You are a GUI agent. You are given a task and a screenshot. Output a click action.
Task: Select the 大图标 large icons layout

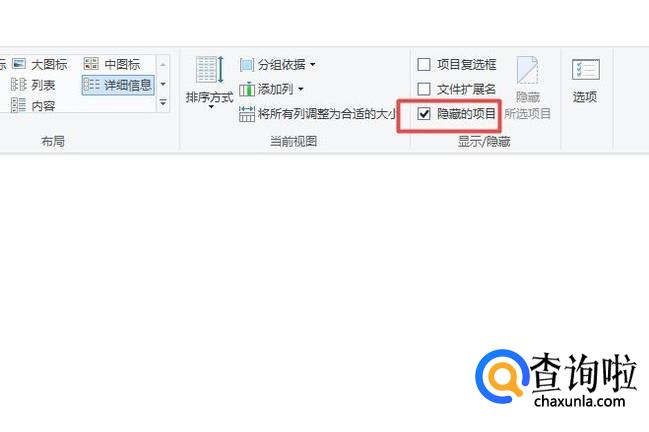(40, 65)
